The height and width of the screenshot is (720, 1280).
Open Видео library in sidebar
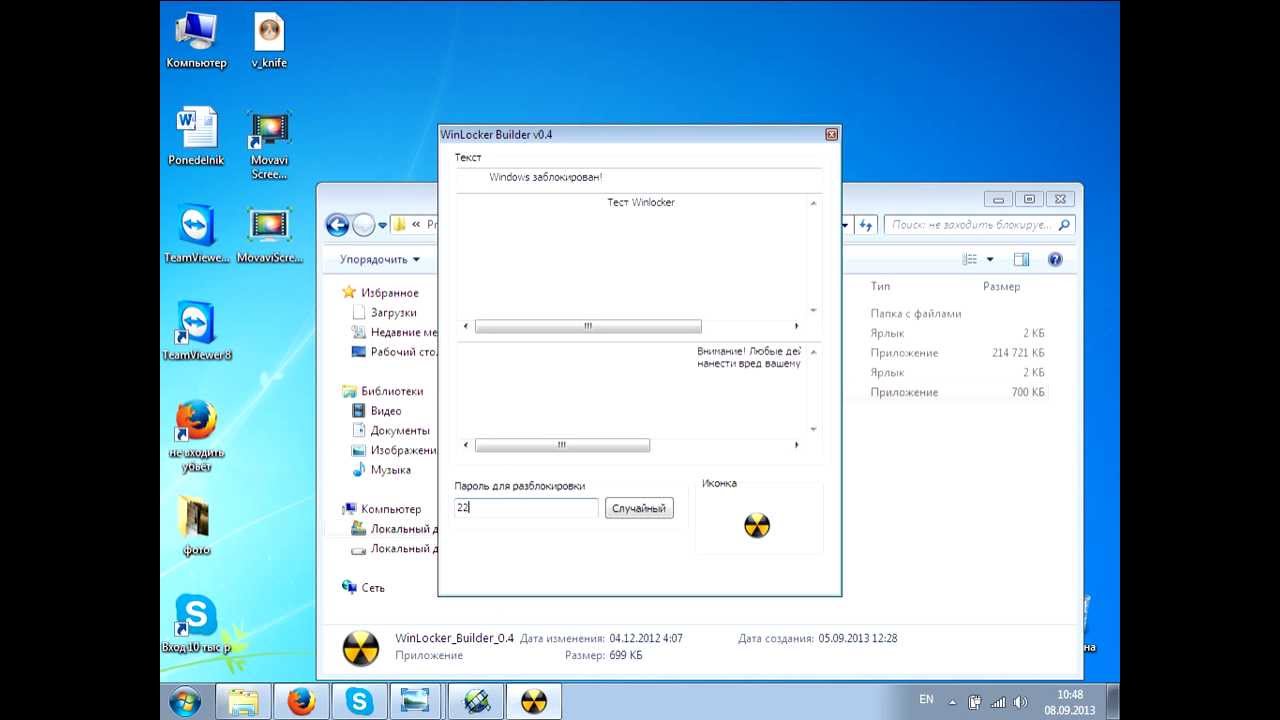[377, 411]
